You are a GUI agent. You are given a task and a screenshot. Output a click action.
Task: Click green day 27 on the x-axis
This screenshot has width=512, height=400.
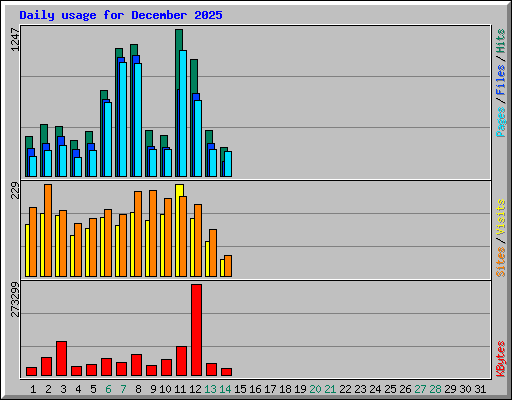420,389
